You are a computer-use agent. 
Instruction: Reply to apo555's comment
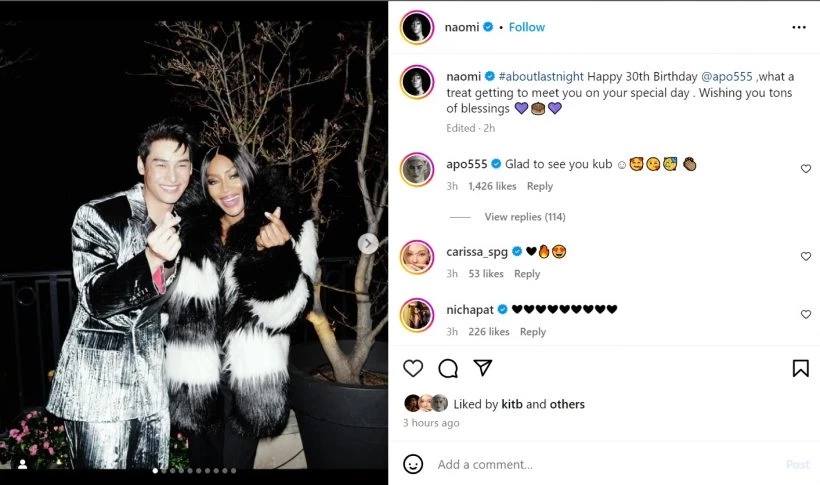(x=540, y=186)
